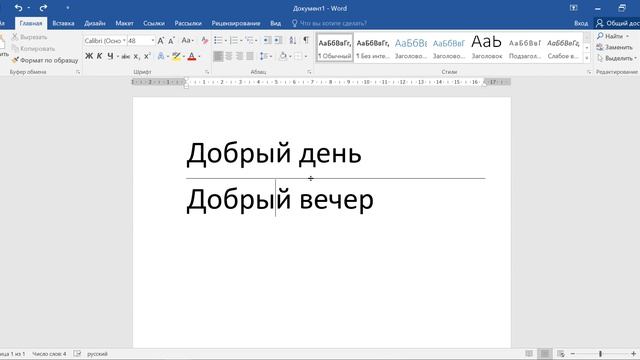The height and width of the screenshot is (360, 640).
Task: Click the Undo arrow icon
Action: (x=18, y=8)
